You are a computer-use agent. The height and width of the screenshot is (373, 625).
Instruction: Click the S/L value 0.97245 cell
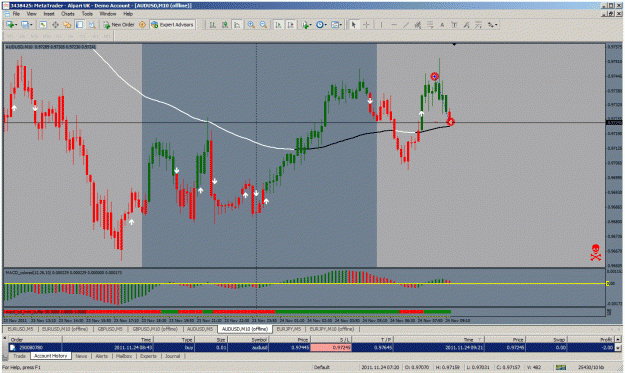click(x=331, y=347)
